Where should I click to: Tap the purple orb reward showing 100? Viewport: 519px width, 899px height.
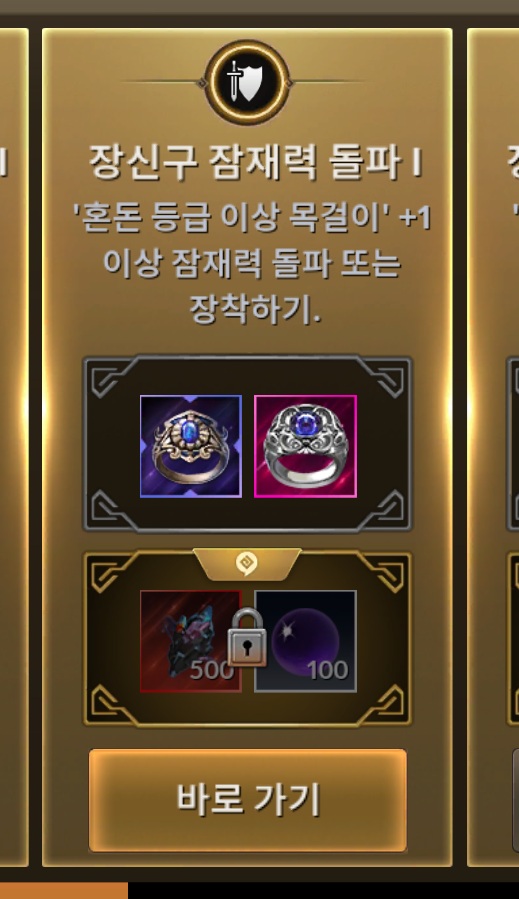pyautogui.click(x=305, y=641)
